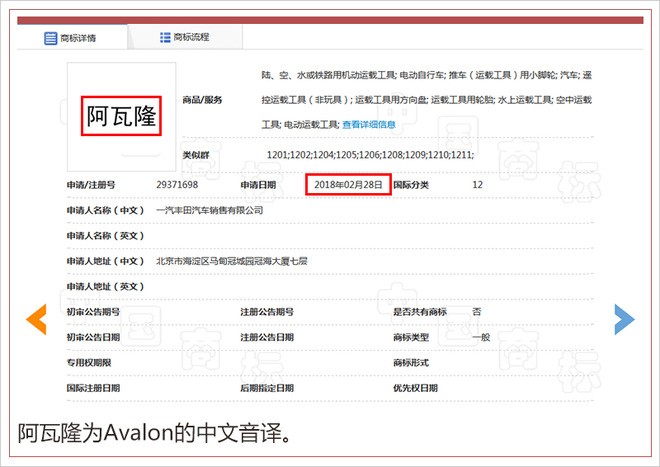
Task: Click the registration number 29371698
Action: pyautogui.click(x=177, y=185)
